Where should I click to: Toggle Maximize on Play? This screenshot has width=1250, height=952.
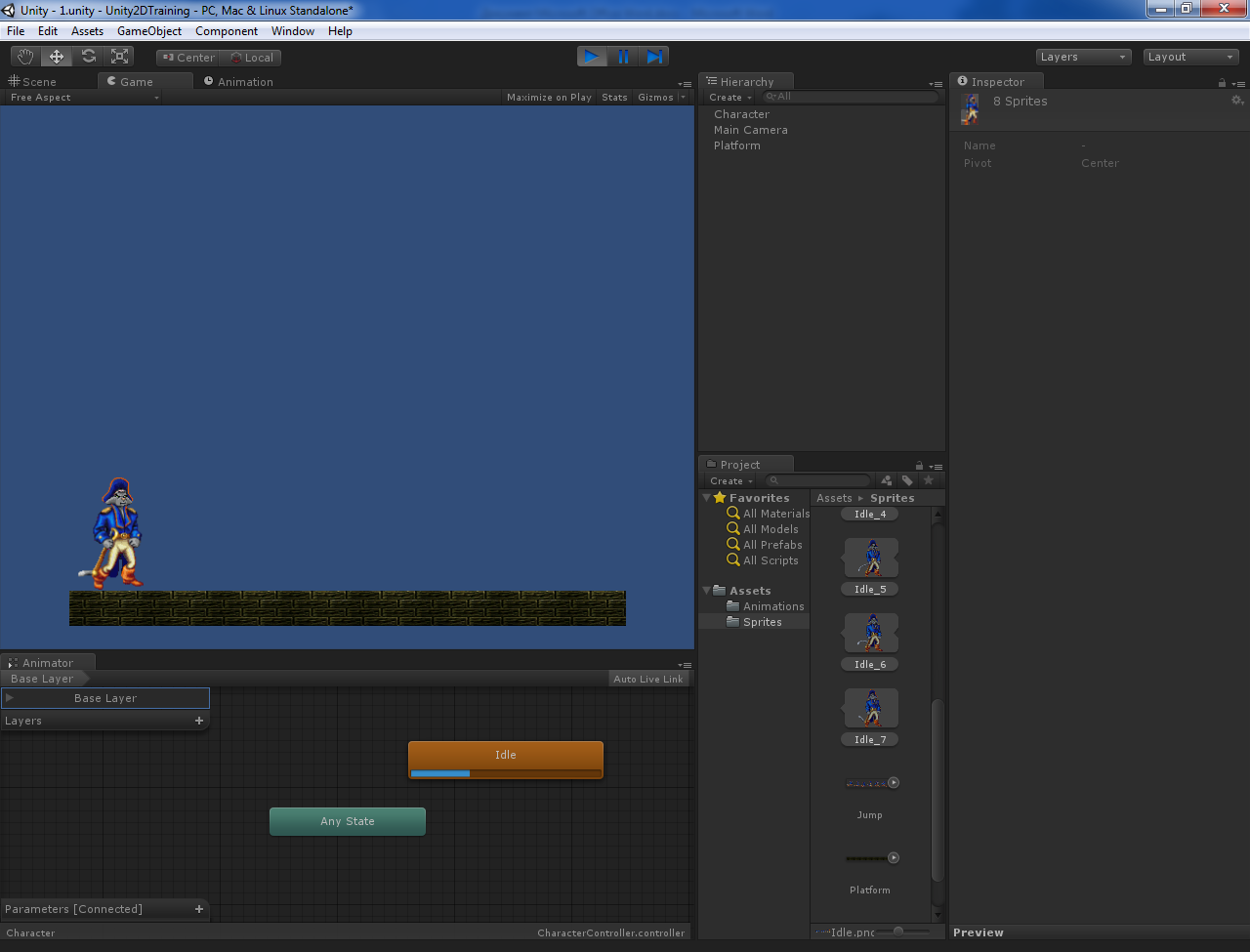point(549,98)
